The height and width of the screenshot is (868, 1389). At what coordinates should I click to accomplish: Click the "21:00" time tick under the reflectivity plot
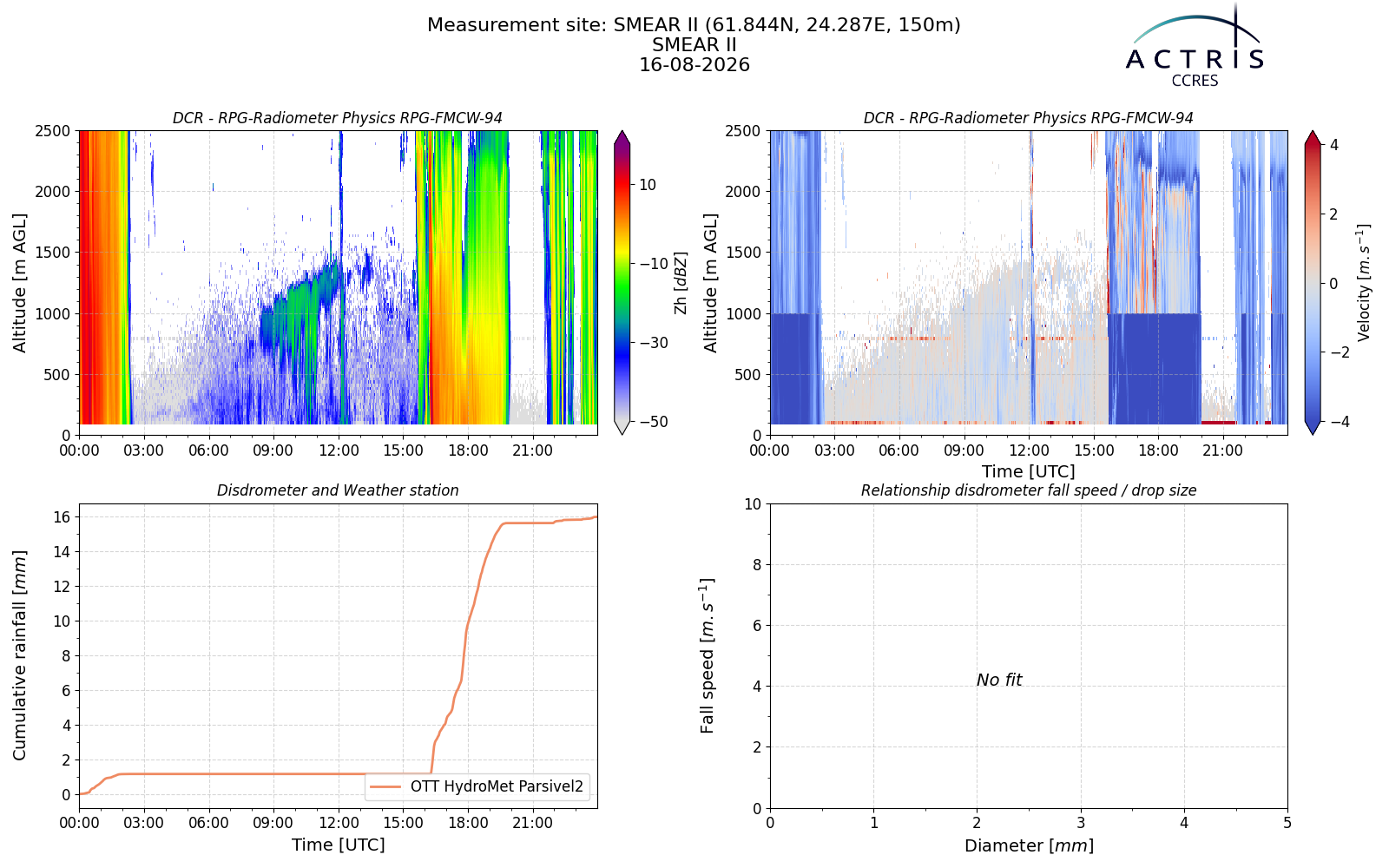[x=532, y=450]
